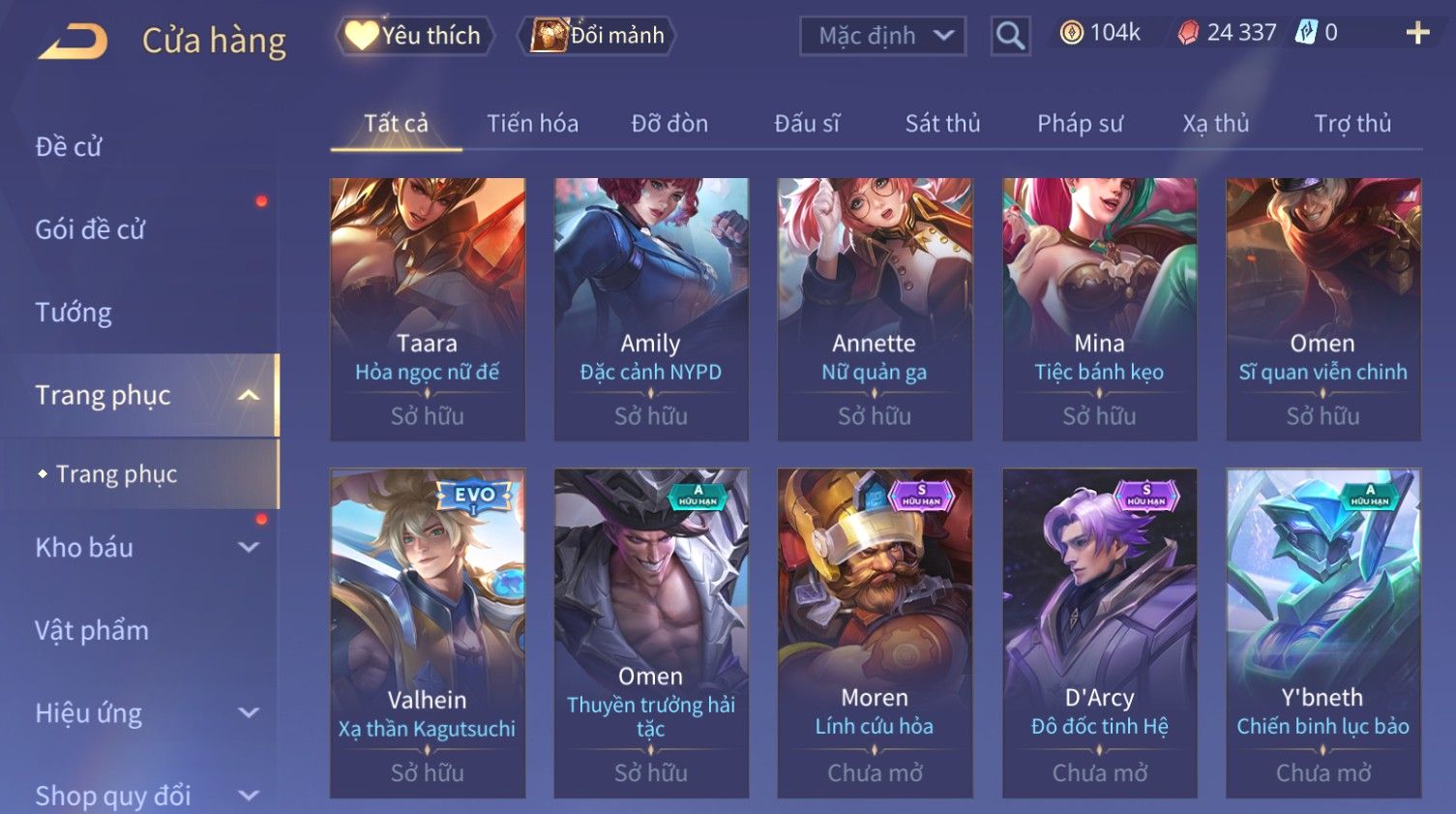Click the golden back arrow icon
Image resolution: width=1456 pixels, height=814 pixels.
coord(73,42)
